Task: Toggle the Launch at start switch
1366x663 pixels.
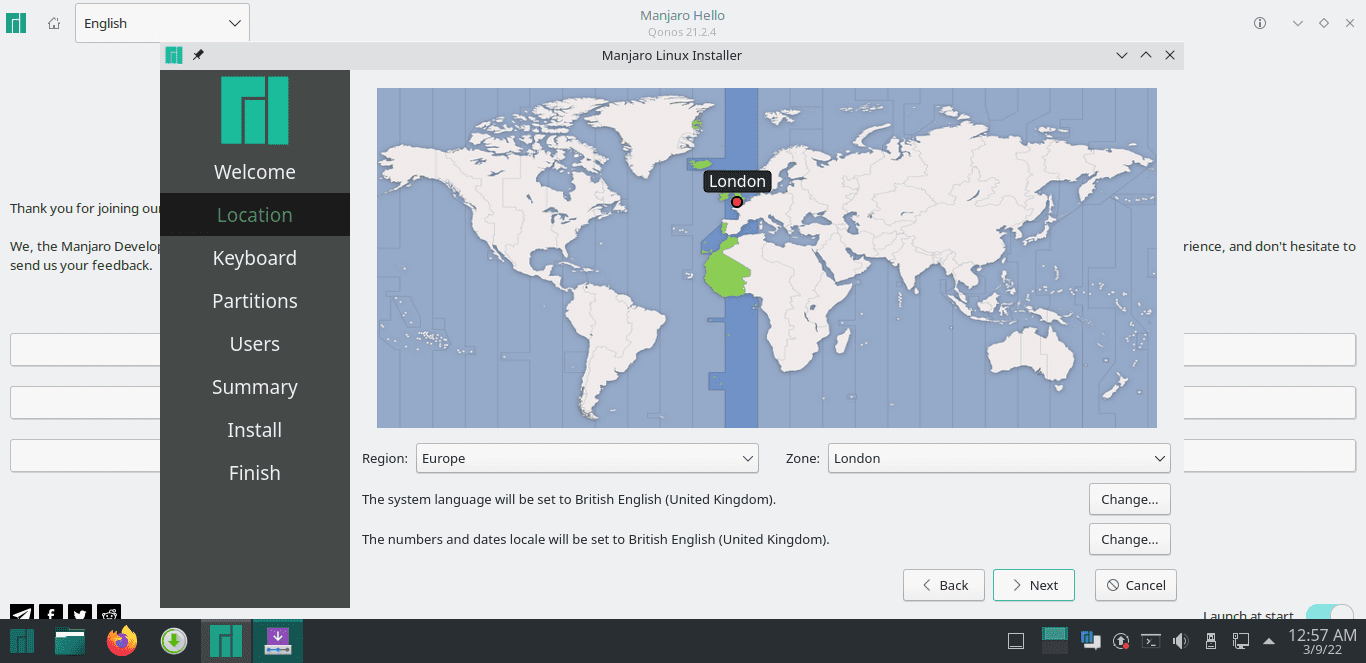Action: 1329,612
